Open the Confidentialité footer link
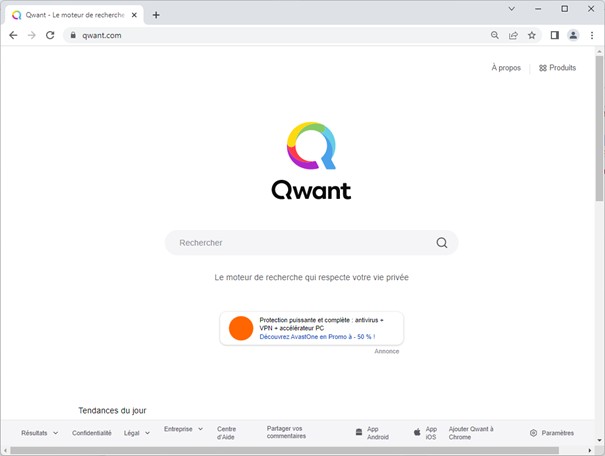The width and height of the screenshot is (605, 456). 91,433
